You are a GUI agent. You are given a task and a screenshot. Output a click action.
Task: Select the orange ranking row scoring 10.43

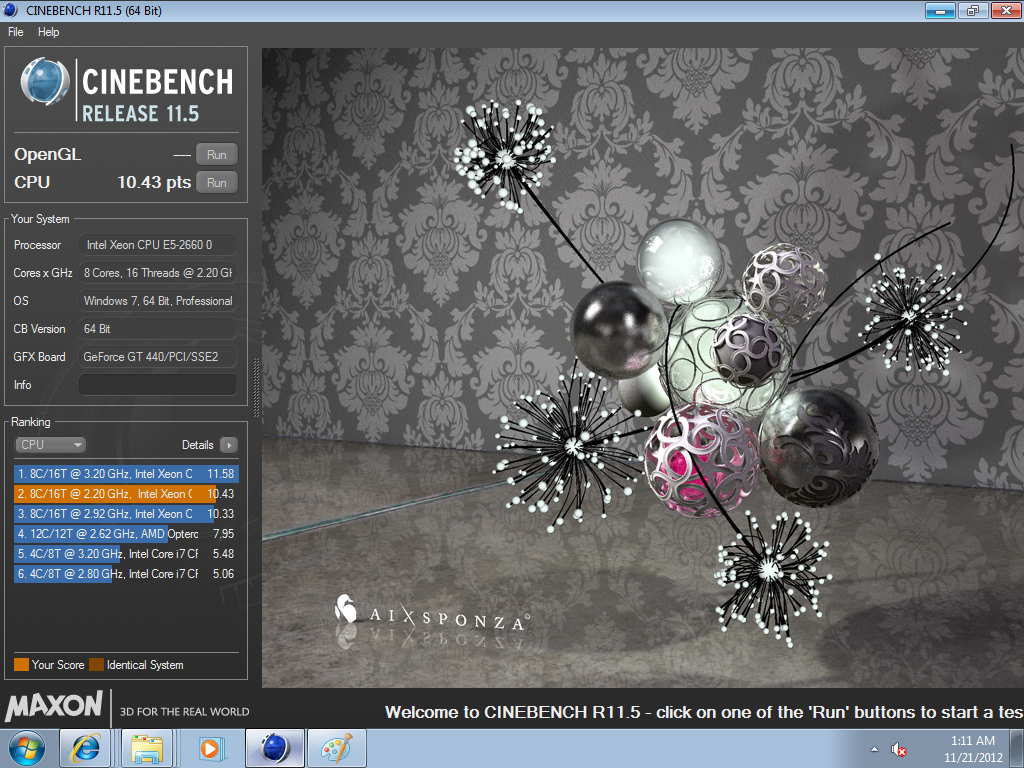(126, 494)
